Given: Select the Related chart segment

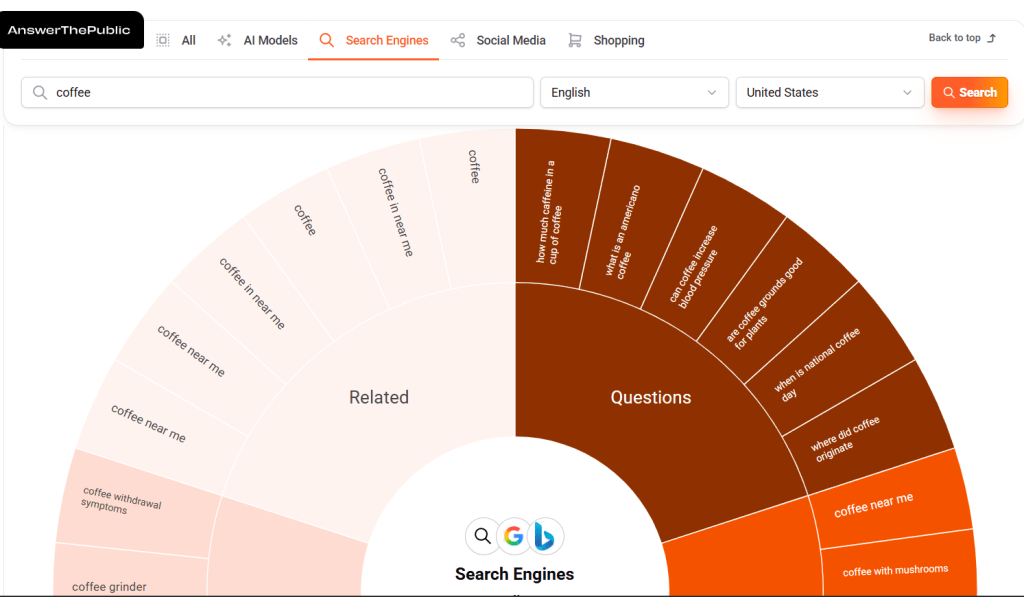Looking at the screenshot, I should click(x=379, y=398).
